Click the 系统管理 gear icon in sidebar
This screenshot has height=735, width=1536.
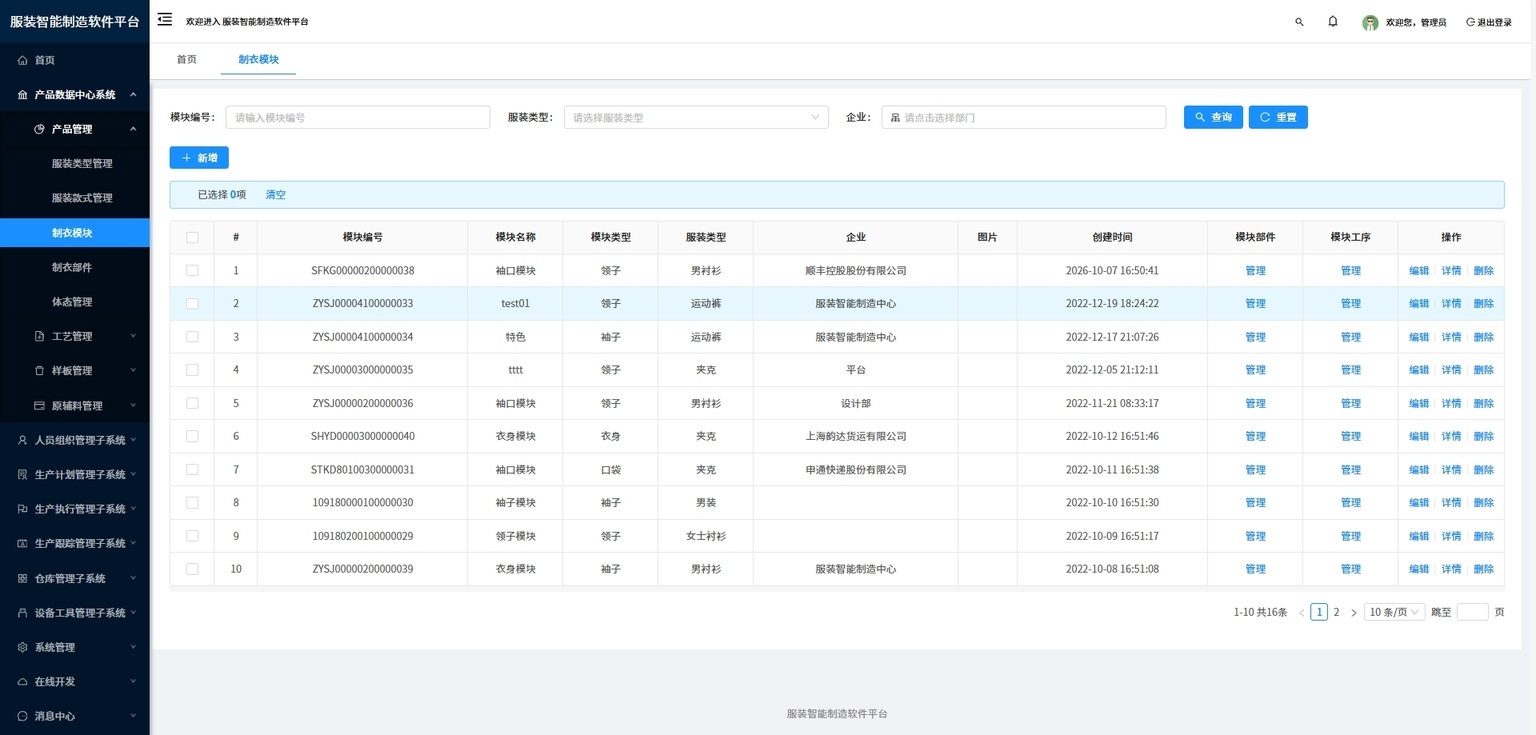[23, 647]
